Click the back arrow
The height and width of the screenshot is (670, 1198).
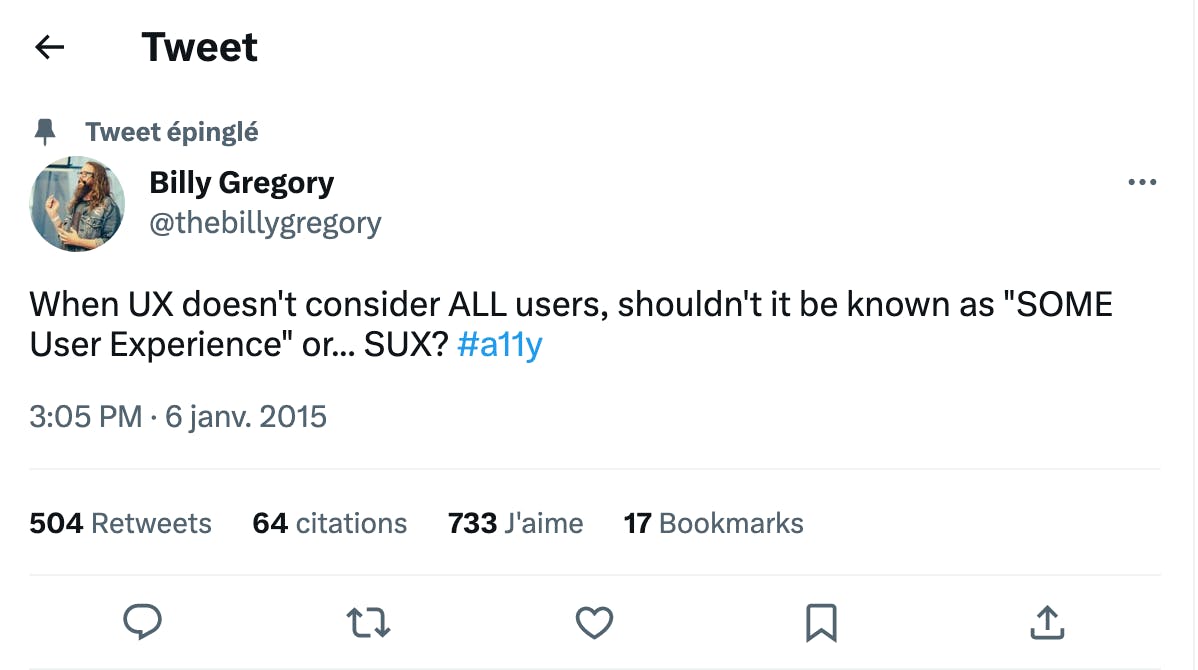click(x=49, y=47)
